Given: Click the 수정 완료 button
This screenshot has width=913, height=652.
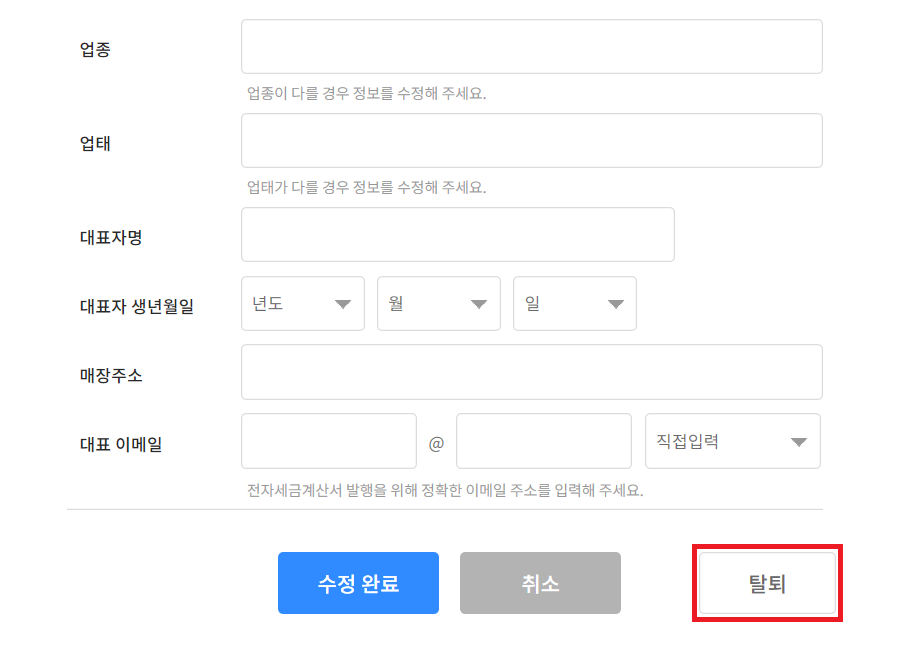Looking at the screenshot, I should point(358,583).
